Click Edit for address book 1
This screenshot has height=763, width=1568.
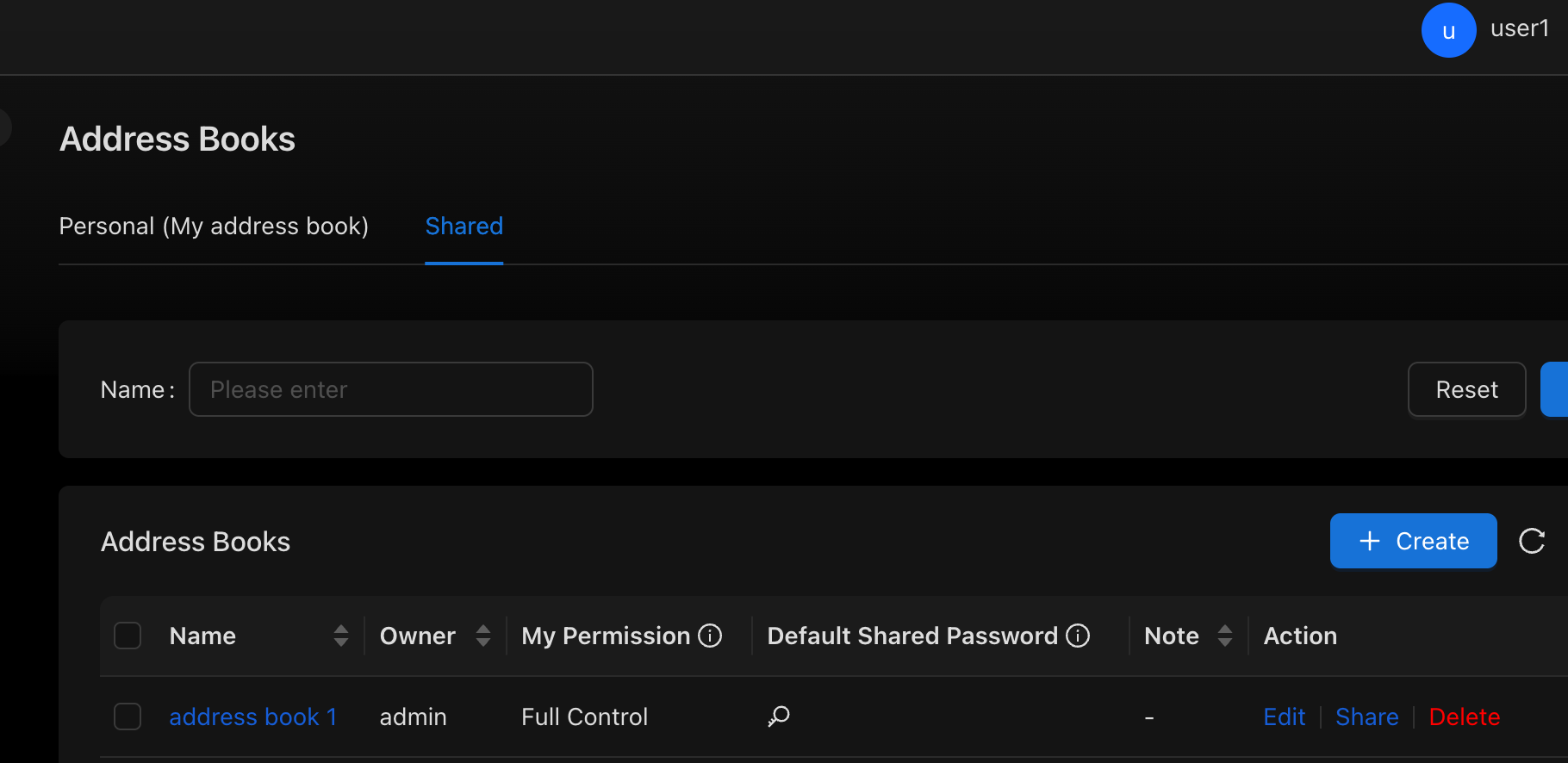pyautogui.click(x=1284, y=716)
